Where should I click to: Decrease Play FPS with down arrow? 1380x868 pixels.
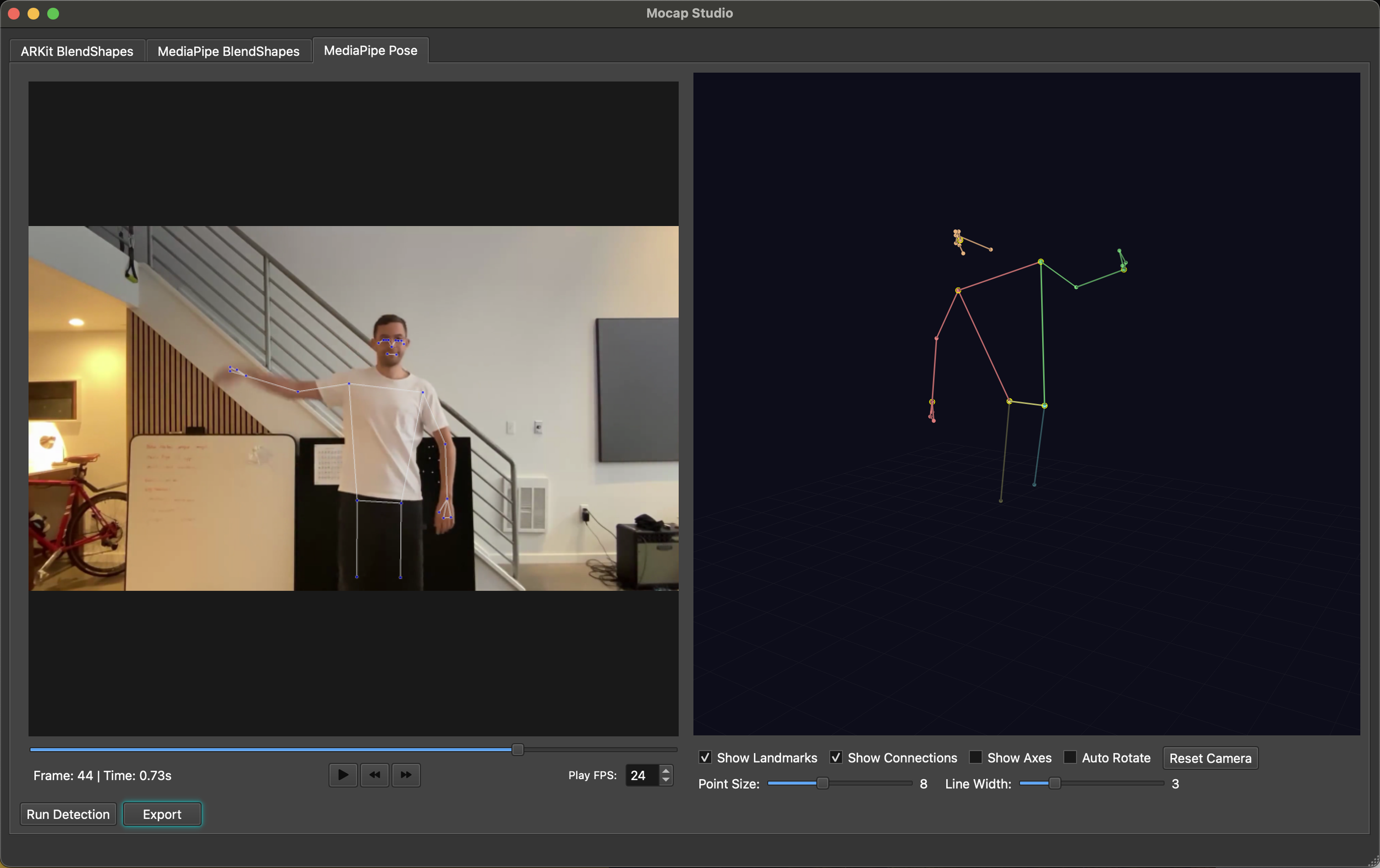pos(666,780)
